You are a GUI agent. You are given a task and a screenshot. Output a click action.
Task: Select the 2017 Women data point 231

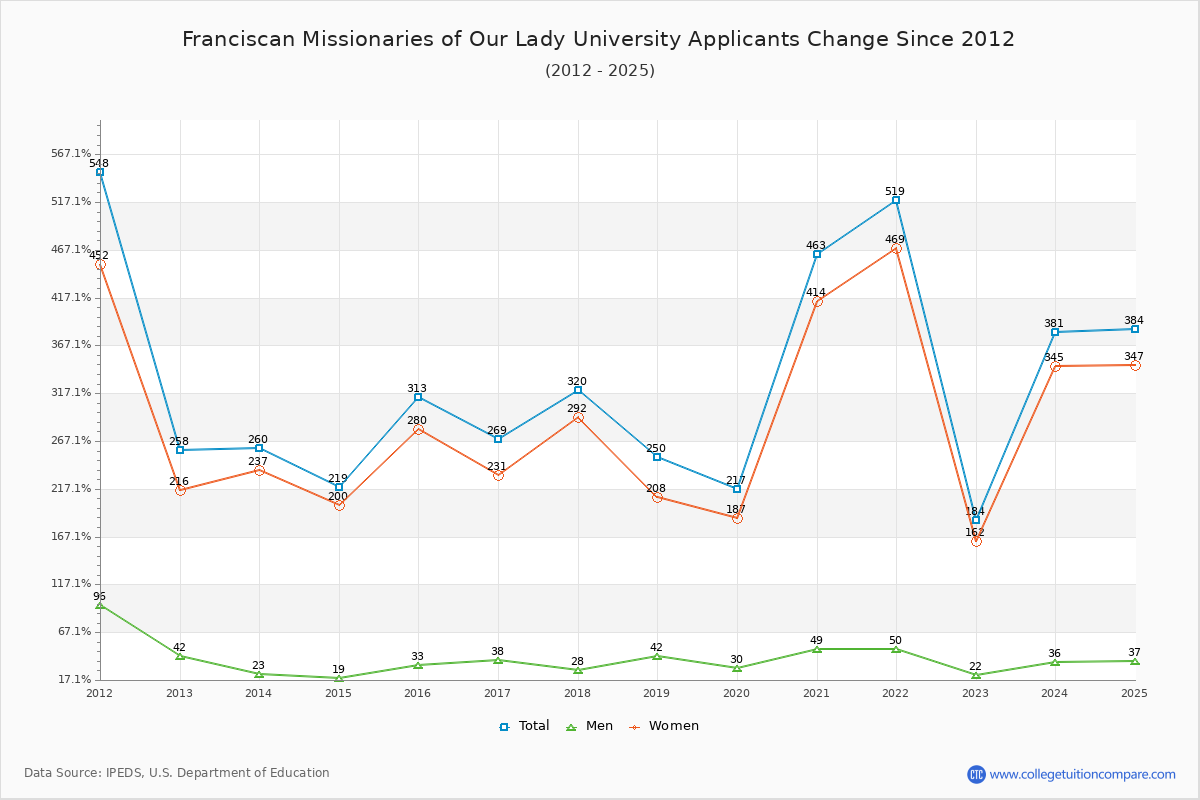[498, 475]
